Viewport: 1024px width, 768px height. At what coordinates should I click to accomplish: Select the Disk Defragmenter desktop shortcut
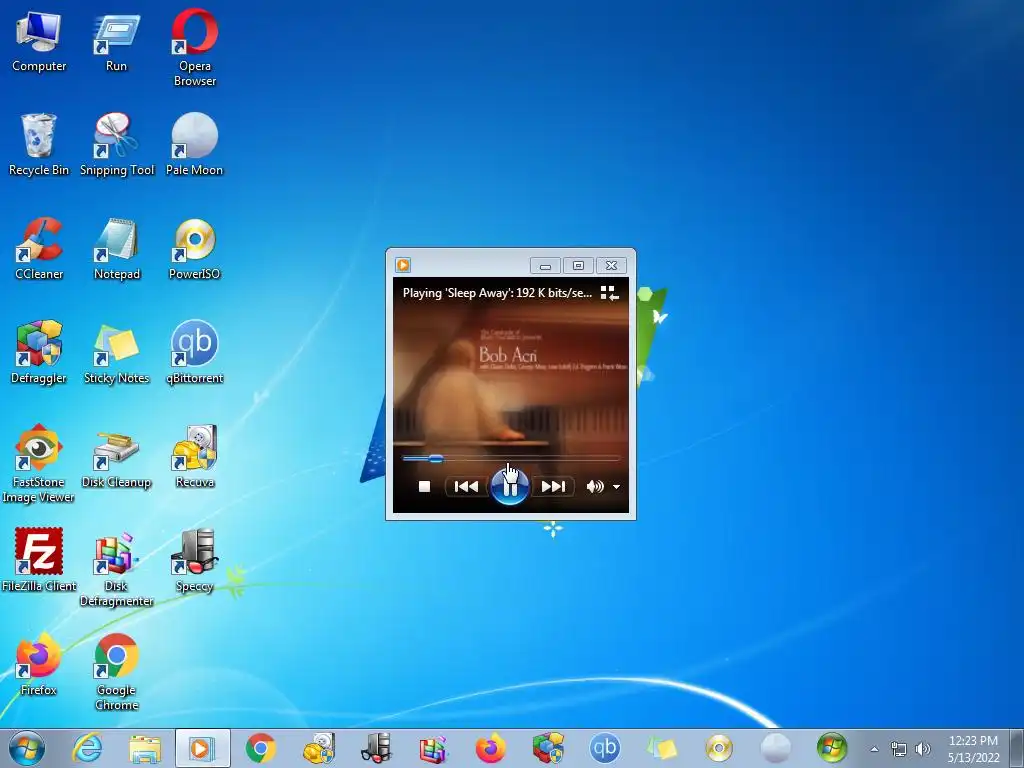[x=116, y=568]
